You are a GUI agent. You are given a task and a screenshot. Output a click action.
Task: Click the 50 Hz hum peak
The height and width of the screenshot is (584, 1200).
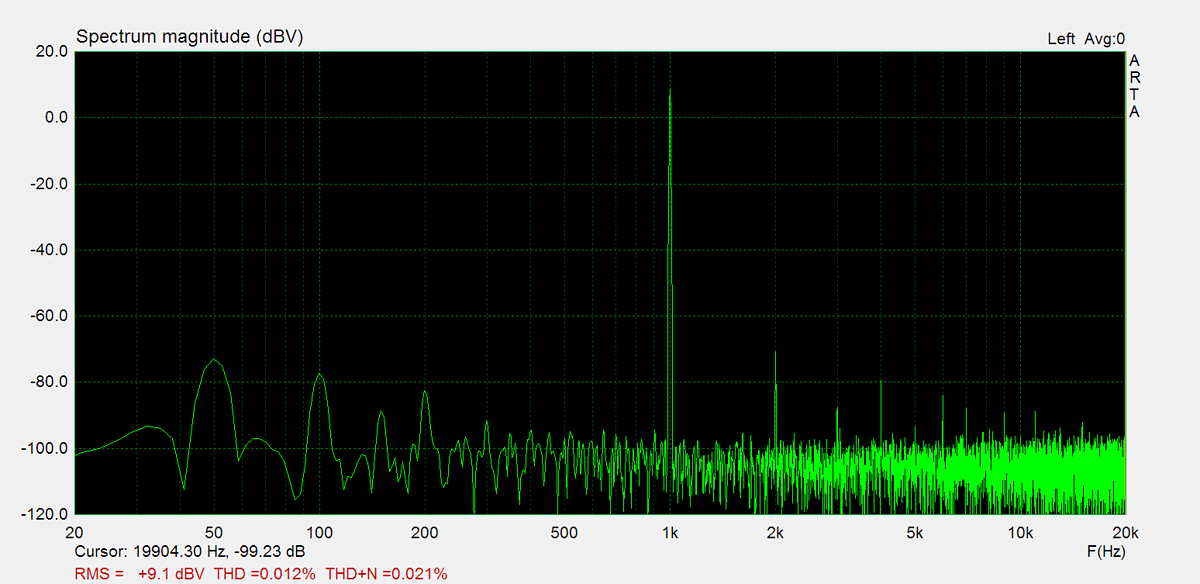click(x=214, y=361)
